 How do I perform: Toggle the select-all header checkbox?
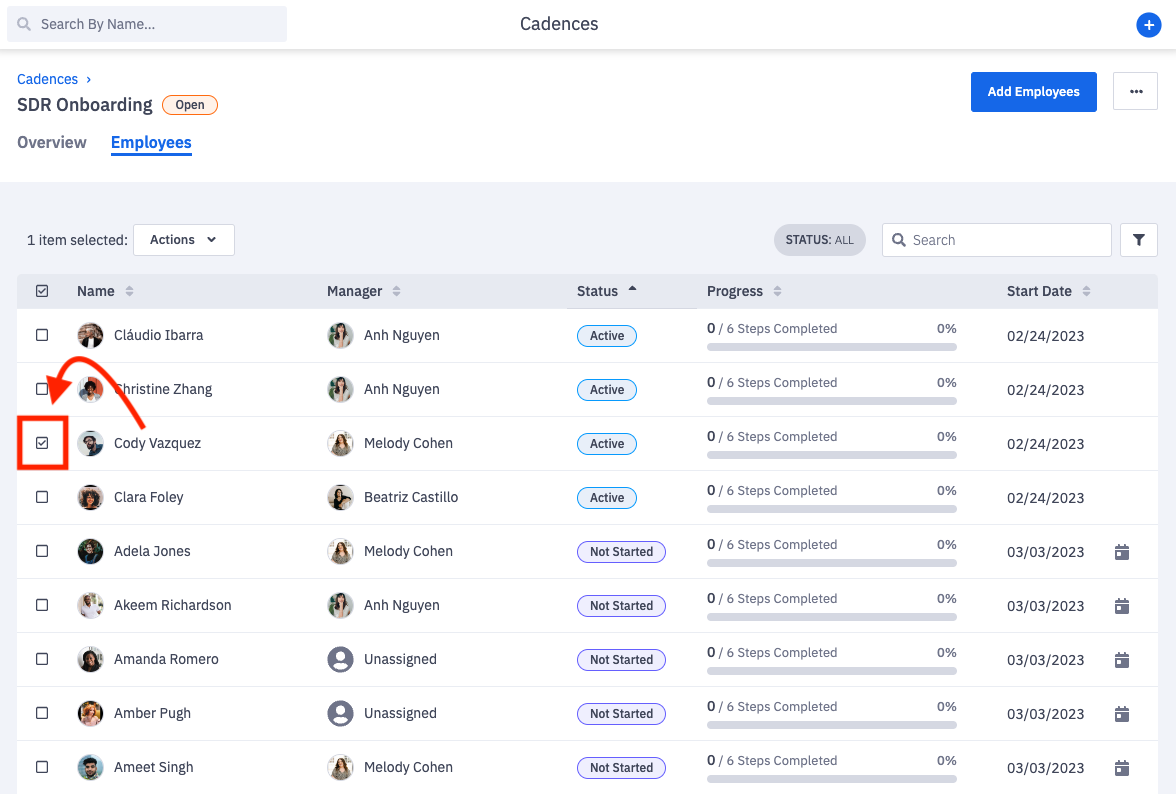point(42,291)
